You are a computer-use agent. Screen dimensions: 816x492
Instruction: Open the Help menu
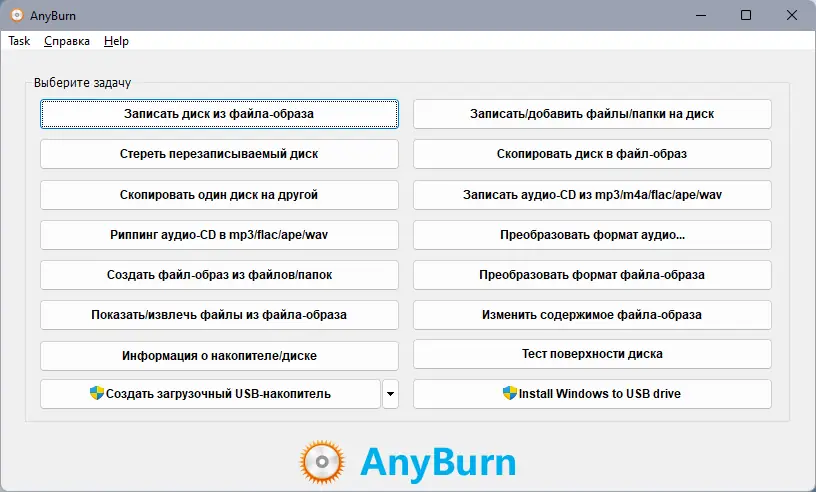point(116,41)
